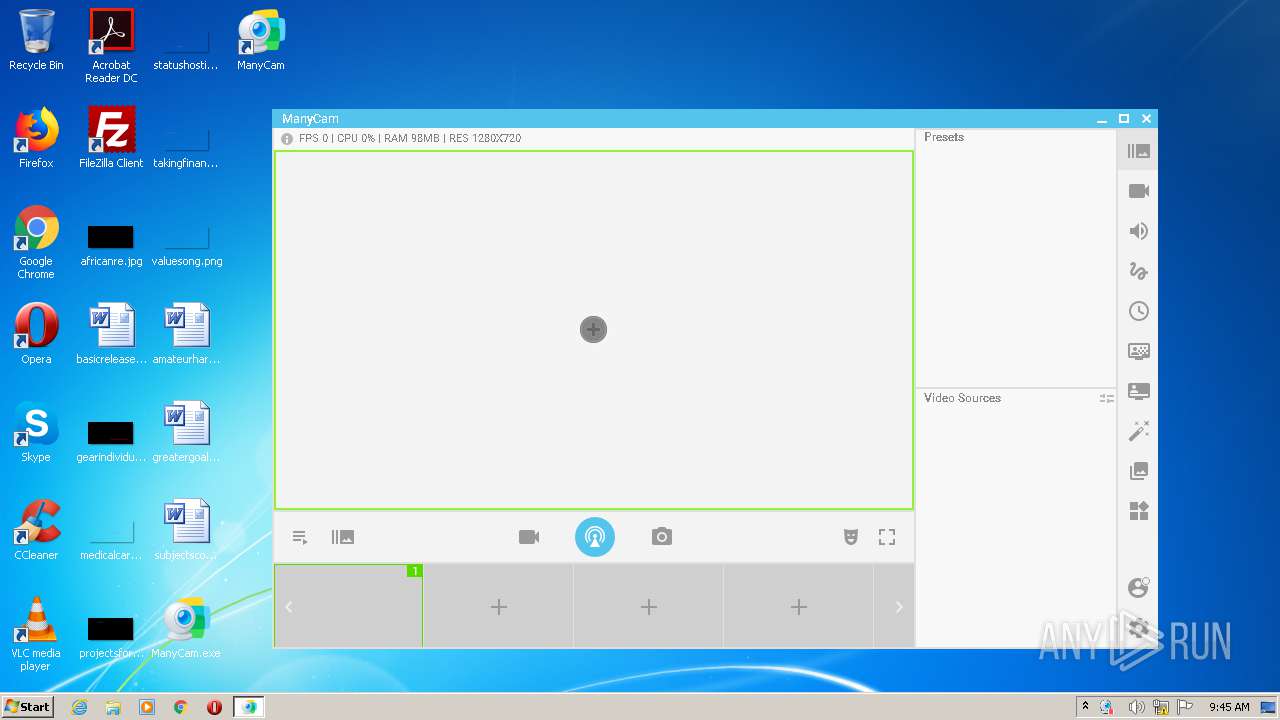Click the Presets panel heading
Image resolution: width=1280 pixels, height=720 pixels.
tap(944, 137)
